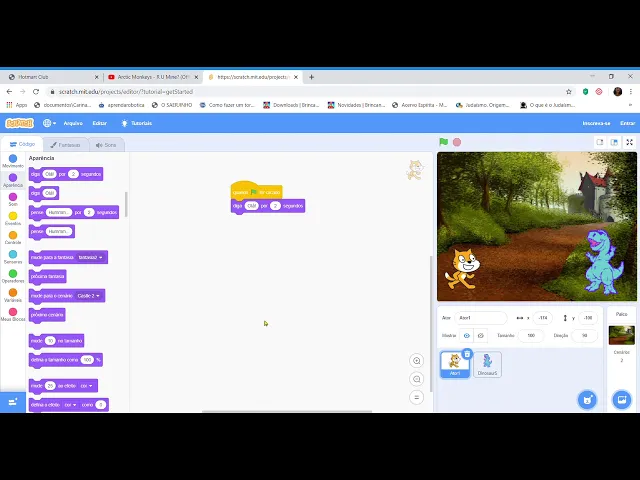Select the Aparência block category
The image size is (640, 480).
point(13,180)
